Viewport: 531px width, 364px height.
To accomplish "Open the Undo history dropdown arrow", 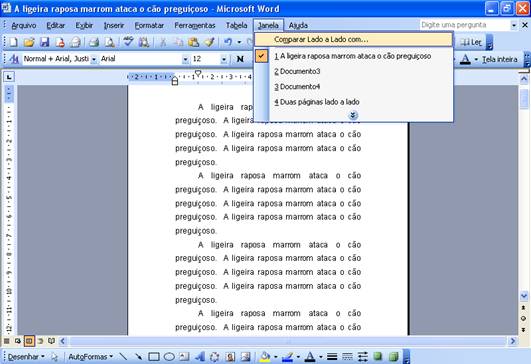I will pos(239,42).
